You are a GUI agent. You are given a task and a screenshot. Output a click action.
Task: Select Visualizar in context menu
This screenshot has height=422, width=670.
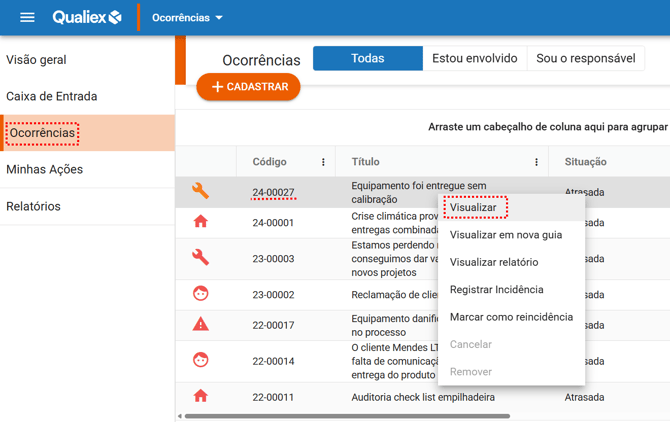[474, 208]
